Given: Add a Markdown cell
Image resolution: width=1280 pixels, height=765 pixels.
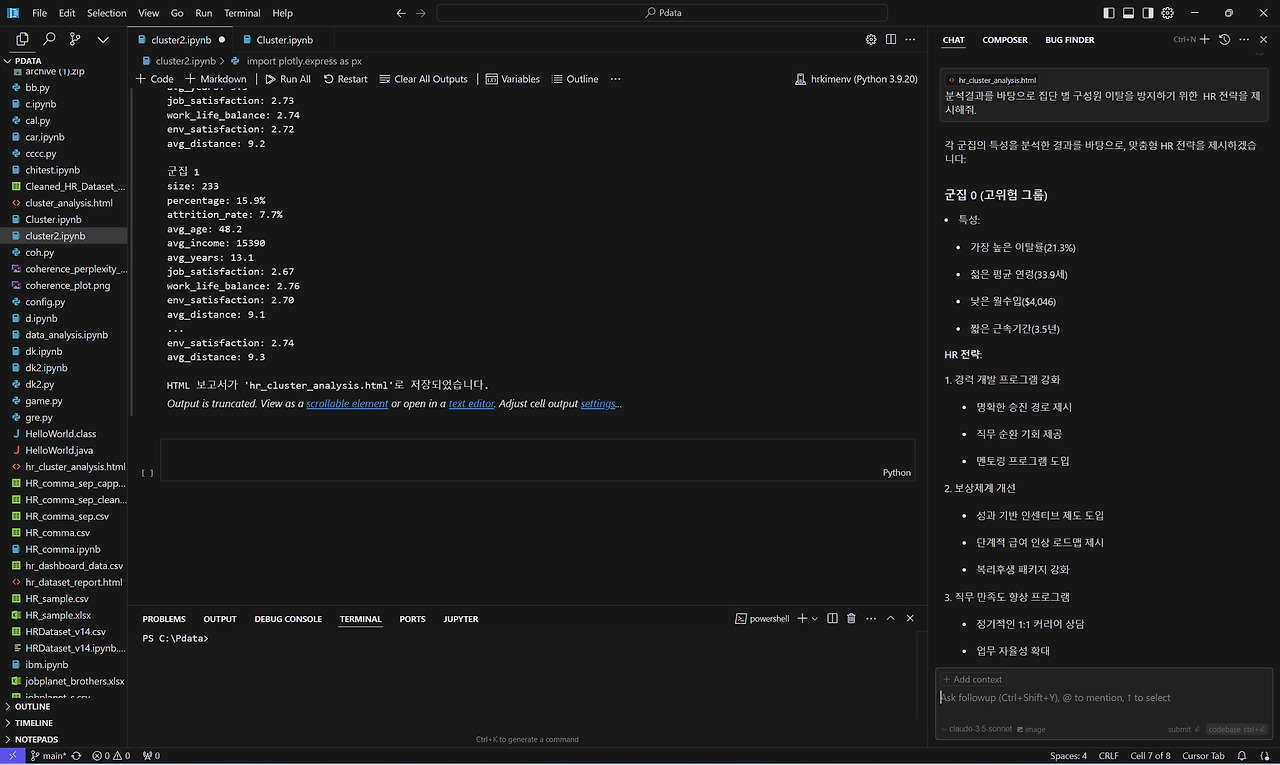Looking at the screenshot, I should pyautogui.click(x=216, y=79).
